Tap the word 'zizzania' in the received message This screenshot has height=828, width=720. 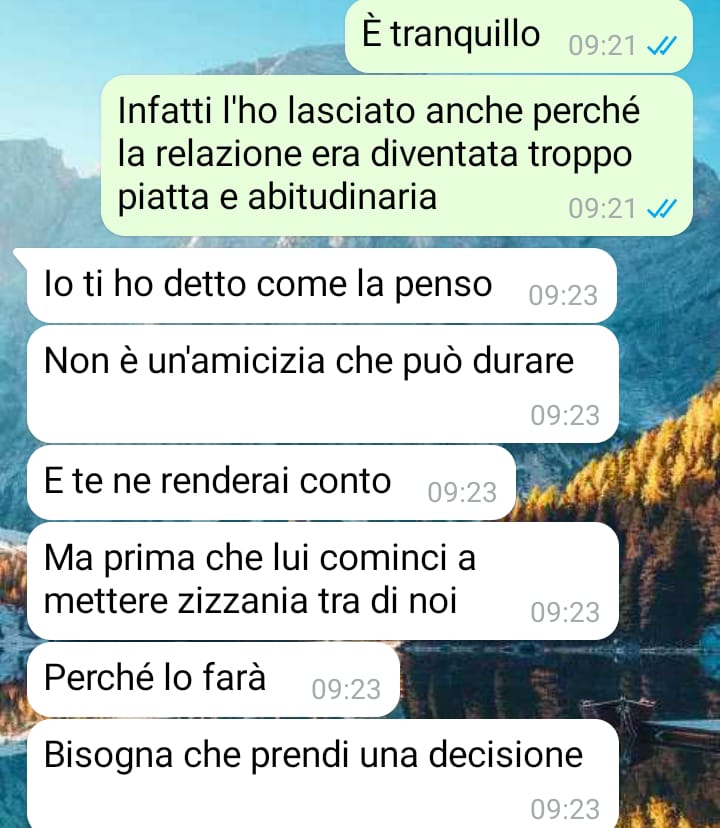point(243,601)
